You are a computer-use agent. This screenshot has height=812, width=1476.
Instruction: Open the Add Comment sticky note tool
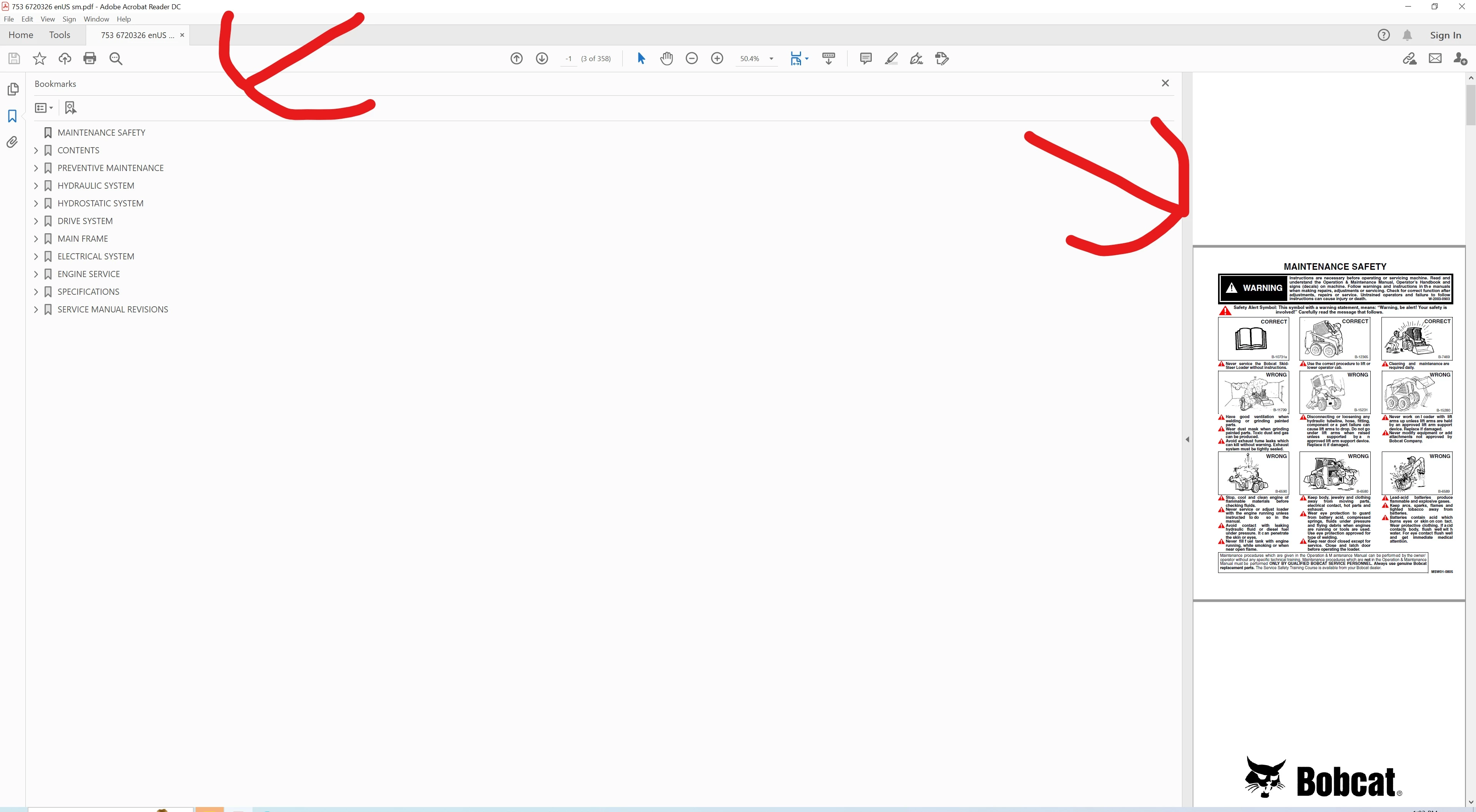(866, 58)
